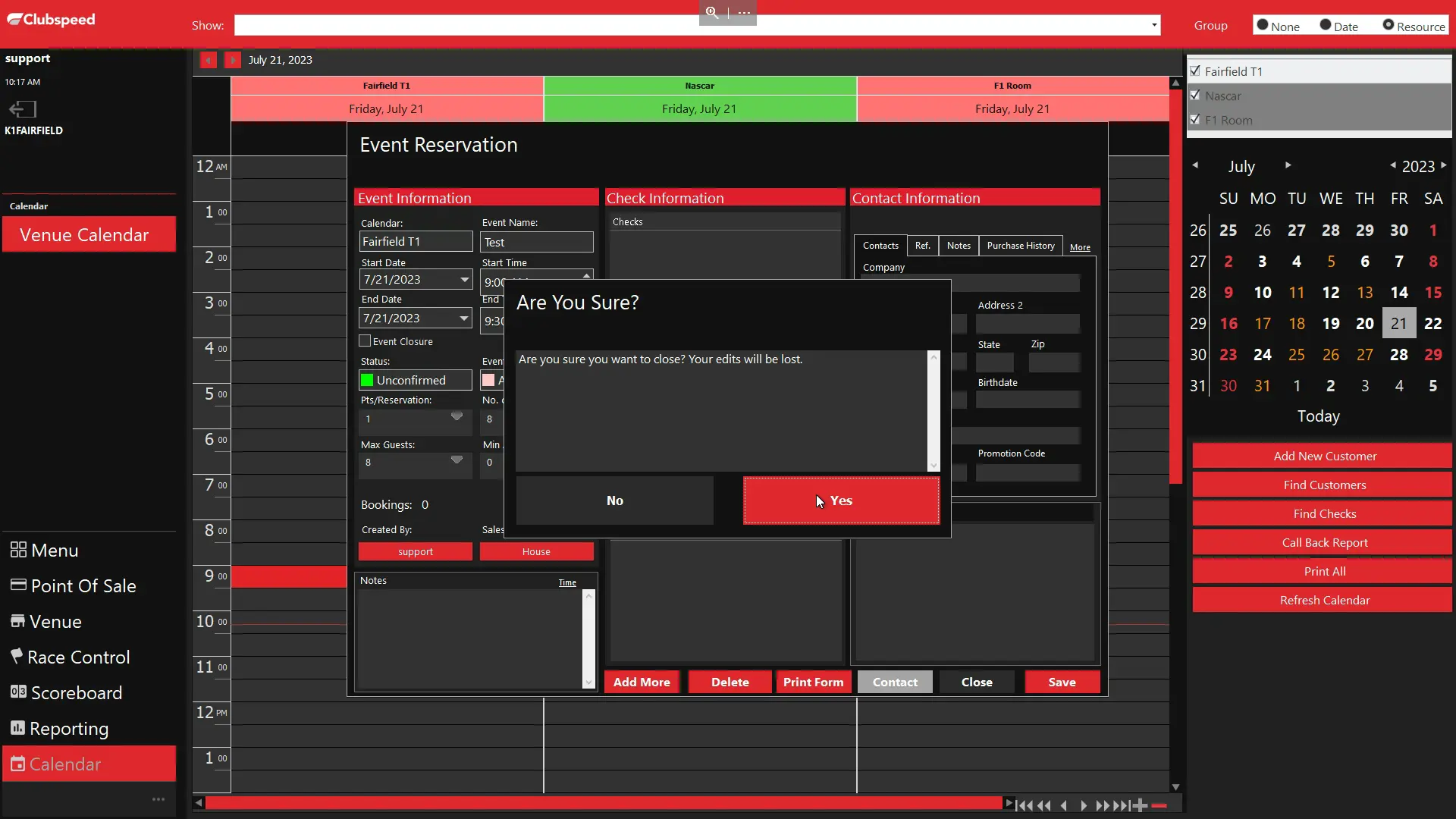Image resolution: width=1456 pixels, height=819 pixels.
Task: Click the red minus zoom-out icon
Action: [x=1159, y=805]
